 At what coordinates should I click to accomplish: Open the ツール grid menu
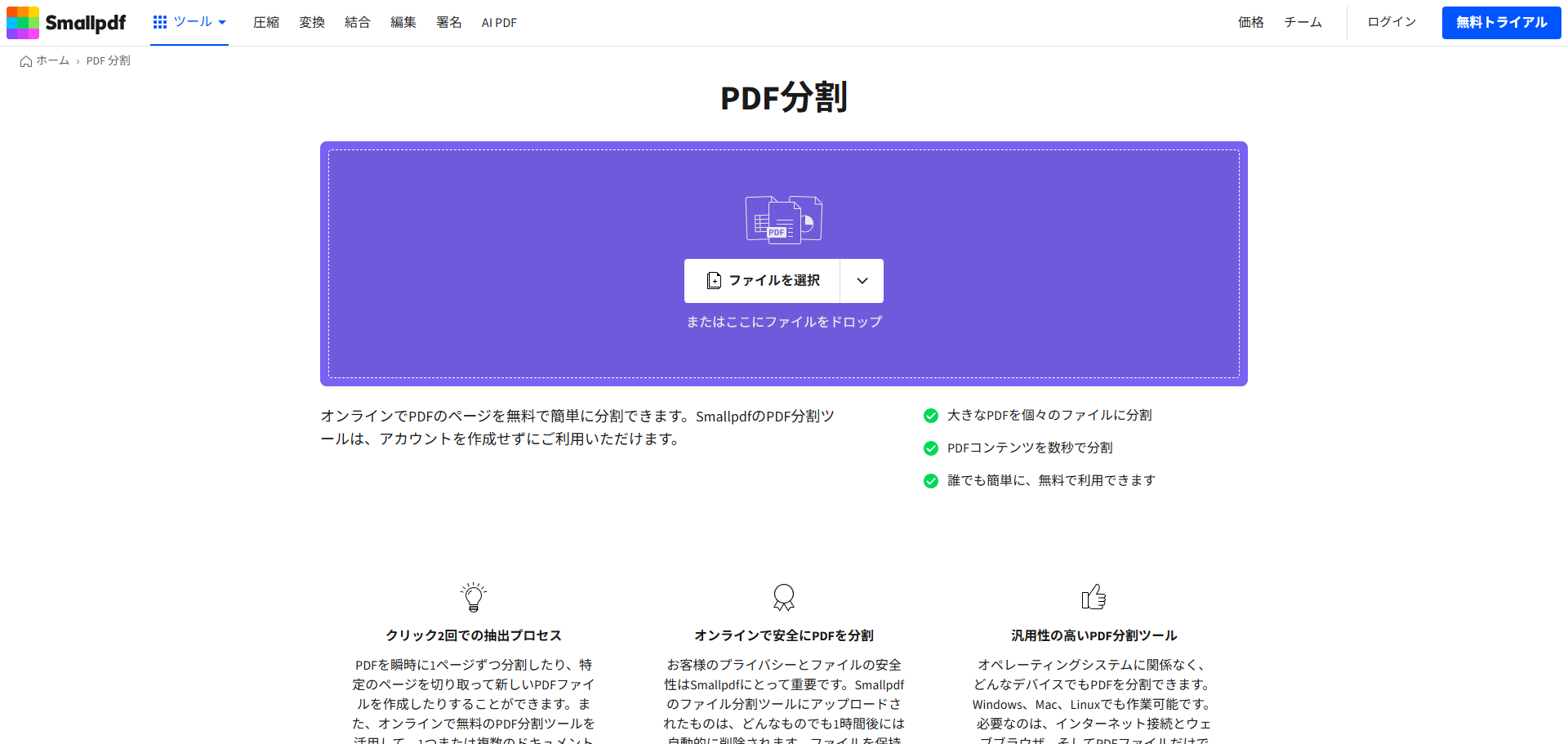pos(189,22)
